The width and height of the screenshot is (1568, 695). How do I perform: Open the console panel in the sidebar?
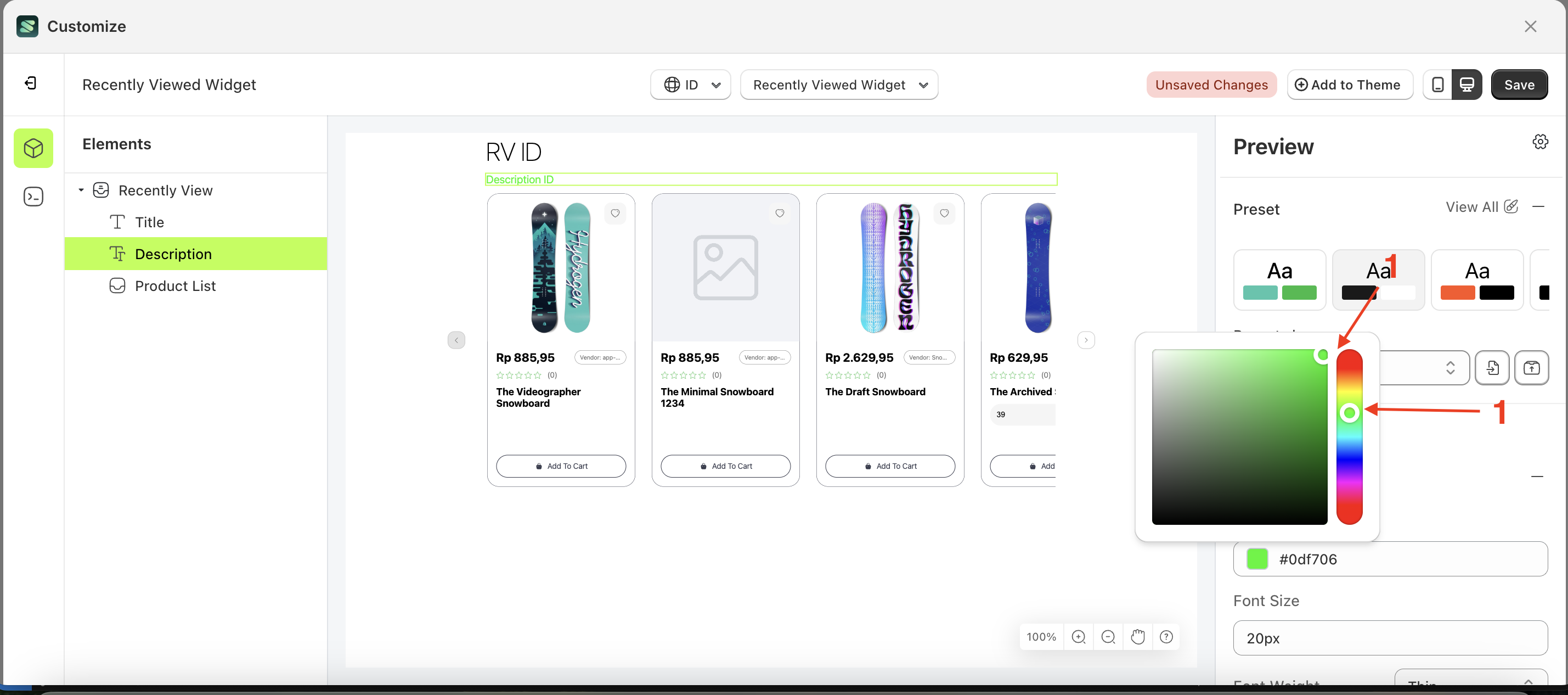point(33,196)
